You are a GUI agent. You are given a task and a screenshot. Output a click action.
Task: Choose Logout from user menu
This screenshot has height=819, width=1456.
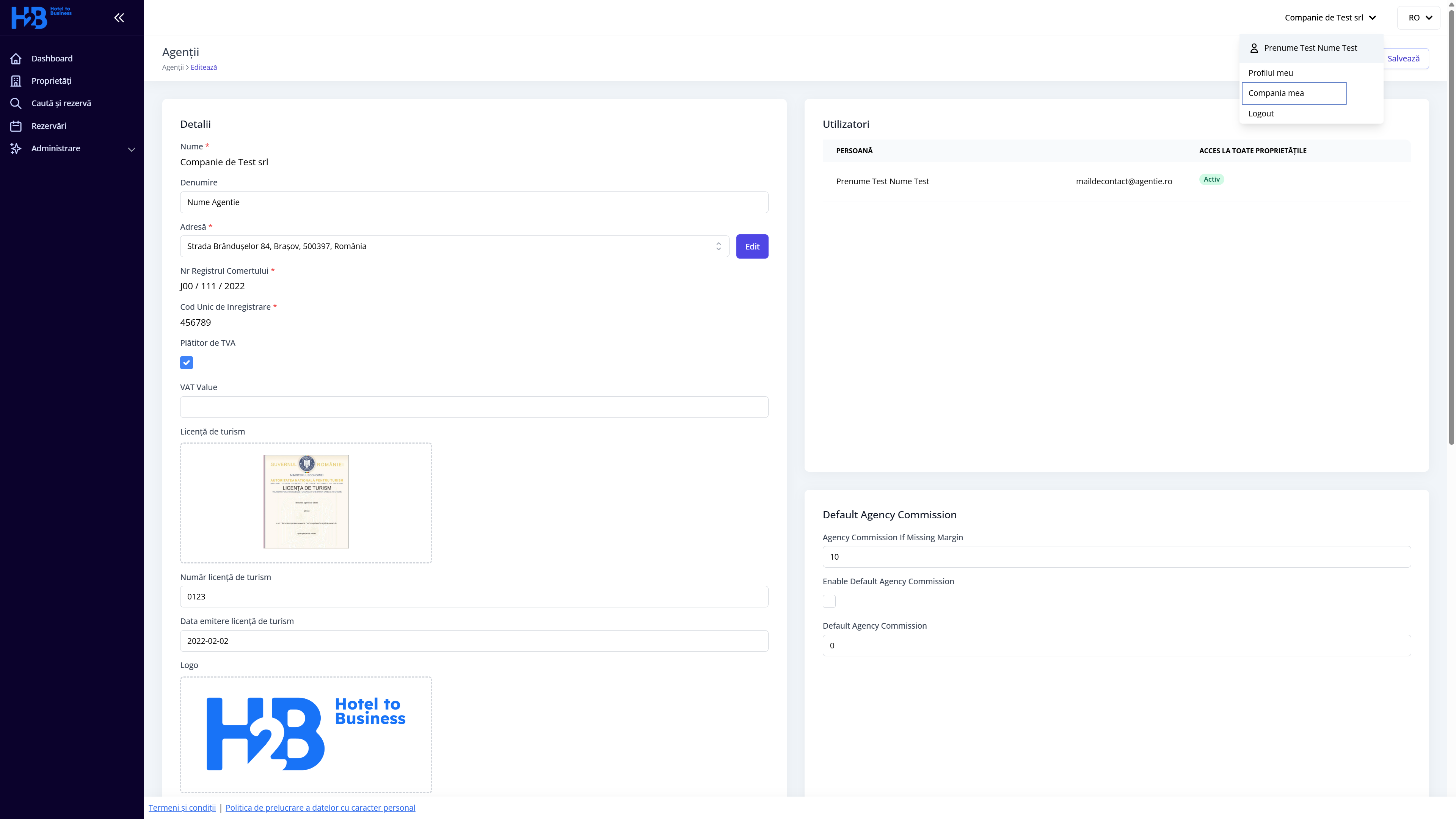pyautogui.click(x=1261, y=114)
